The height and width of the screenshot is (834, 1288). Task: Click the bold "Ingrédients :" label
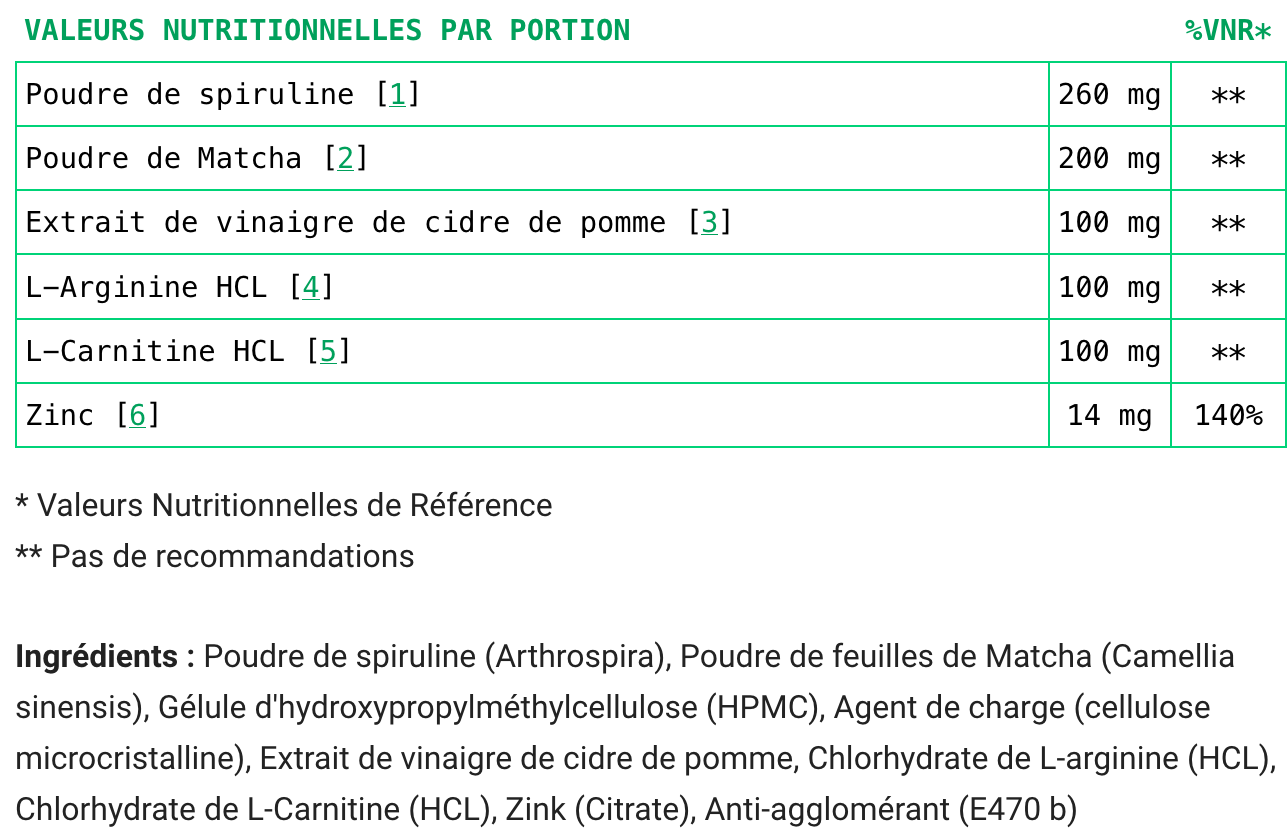[105, 657]
